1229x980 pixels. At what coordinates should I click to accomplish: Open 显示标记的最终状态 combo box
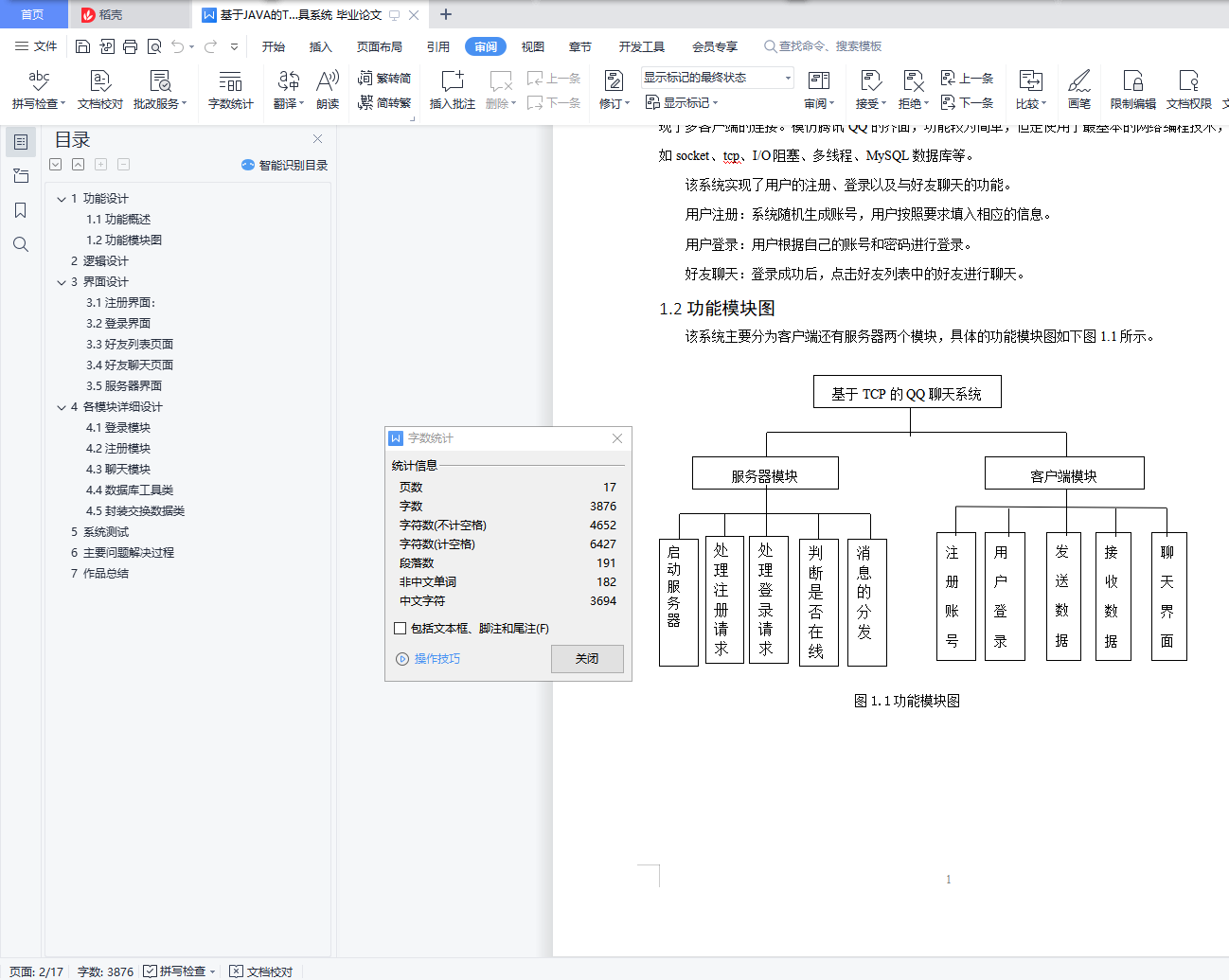pos(718,78)
